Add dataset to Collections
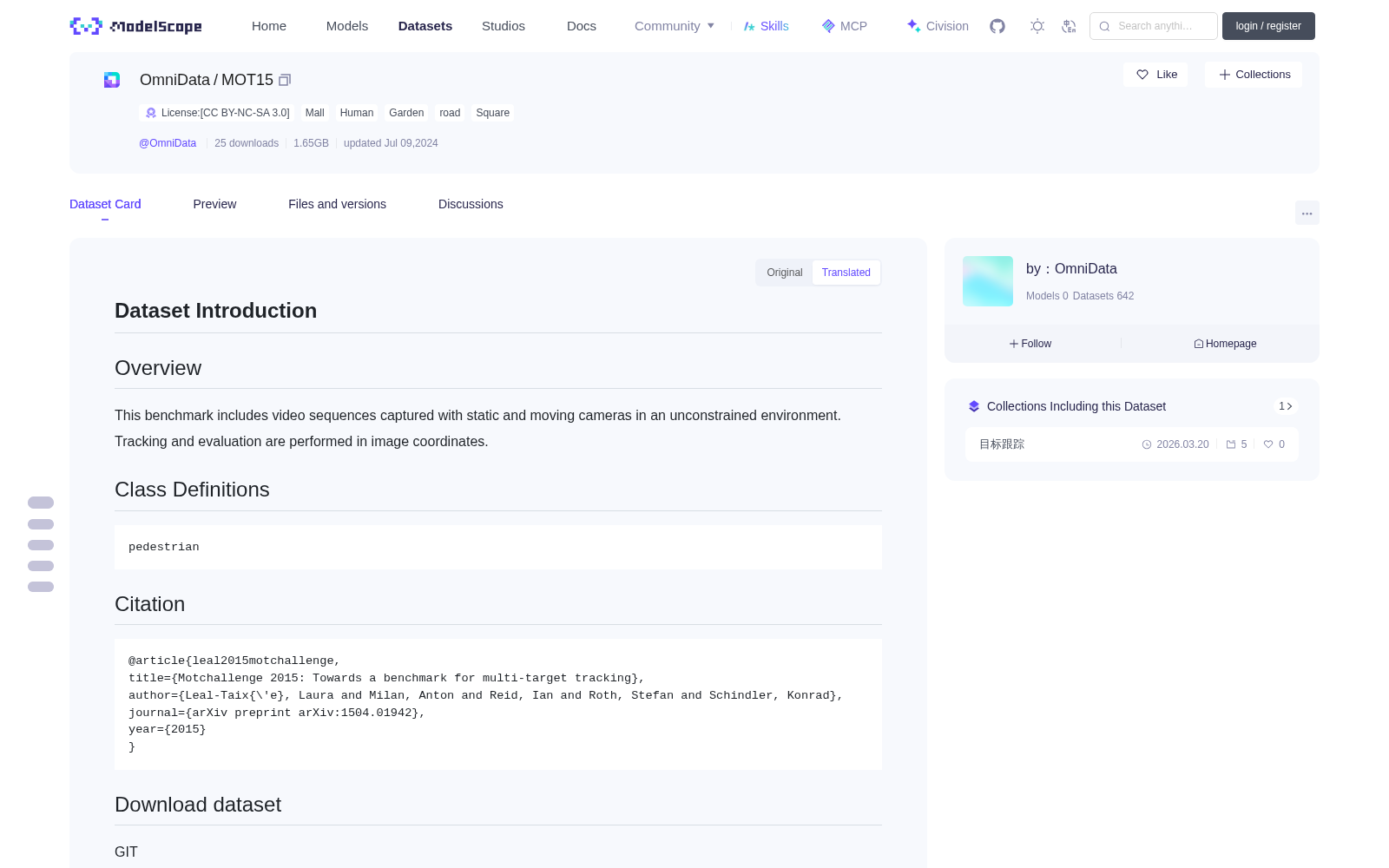 click(1254, 75)
